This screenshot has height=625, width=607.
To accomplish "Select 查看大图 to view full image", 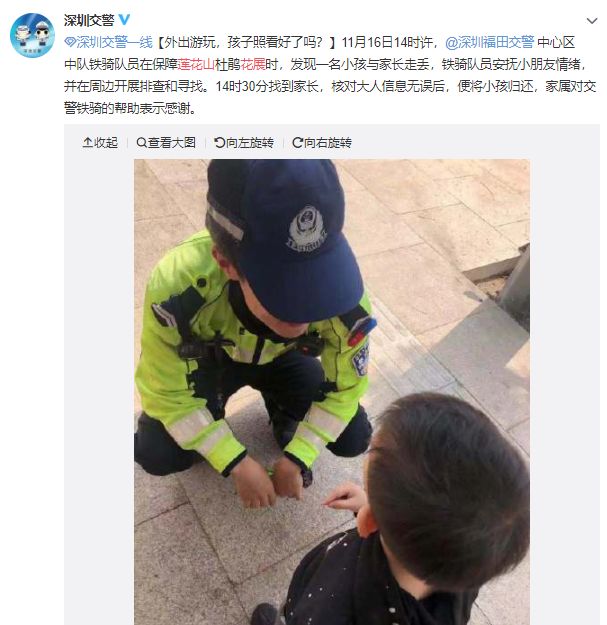I will 166,143.
